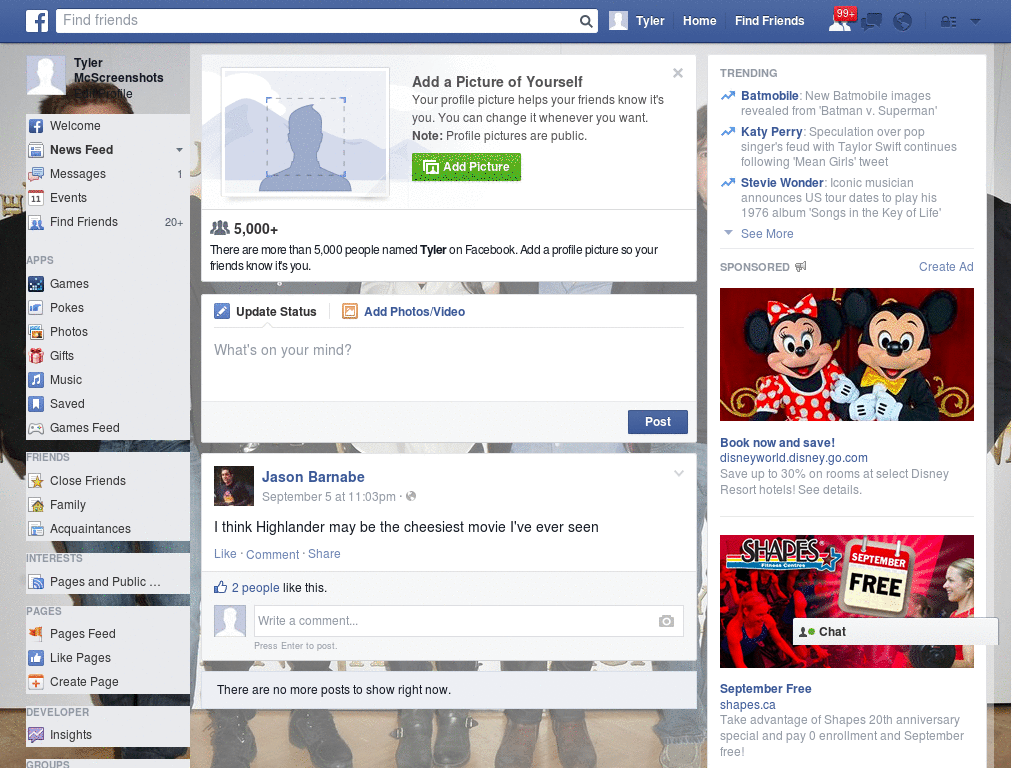Click the post audience globe icon
1024x768 pixels.
[411, 496]
